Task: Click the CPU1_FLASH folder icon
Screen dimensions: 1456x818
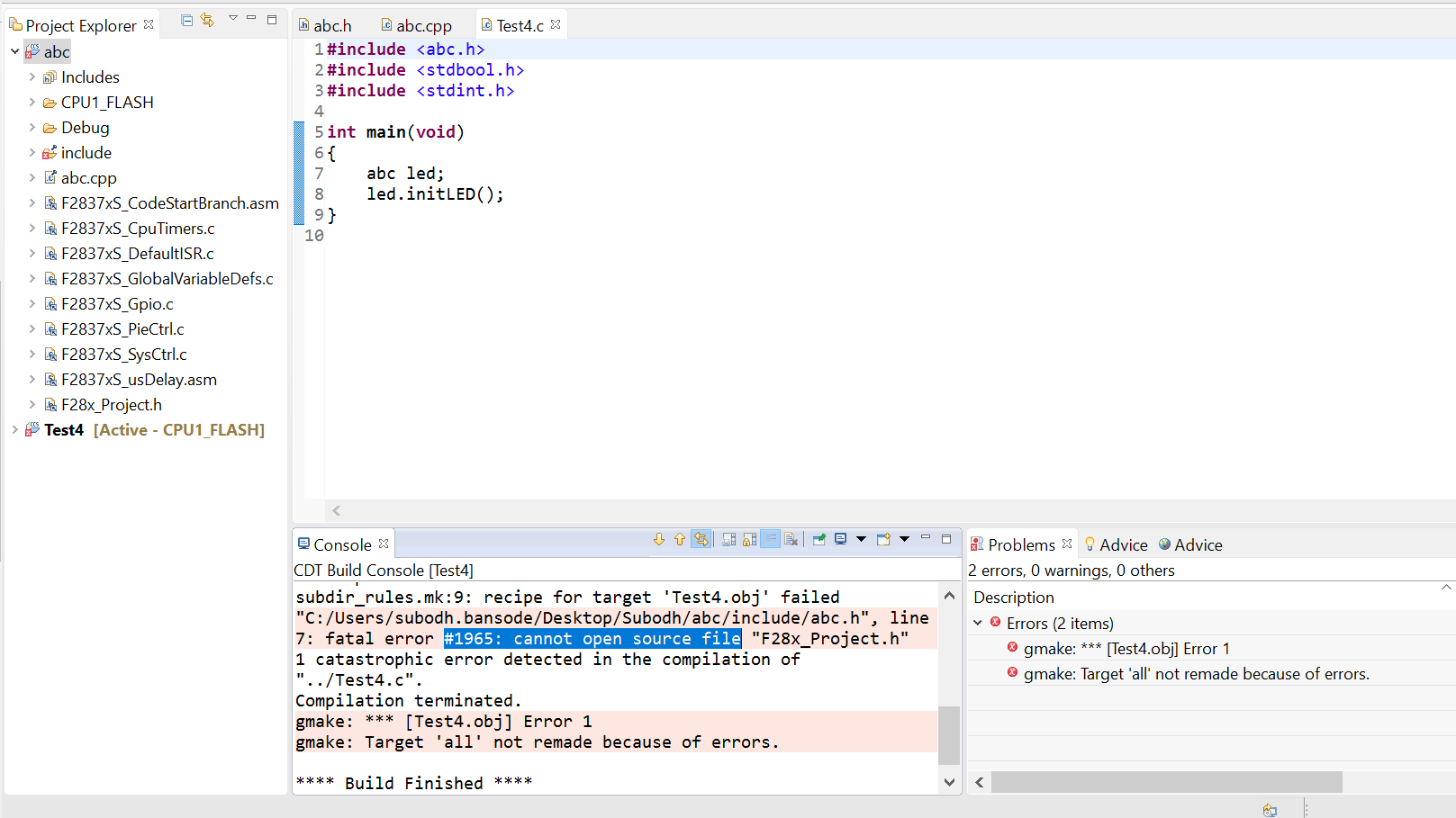Action: (50, 102)
